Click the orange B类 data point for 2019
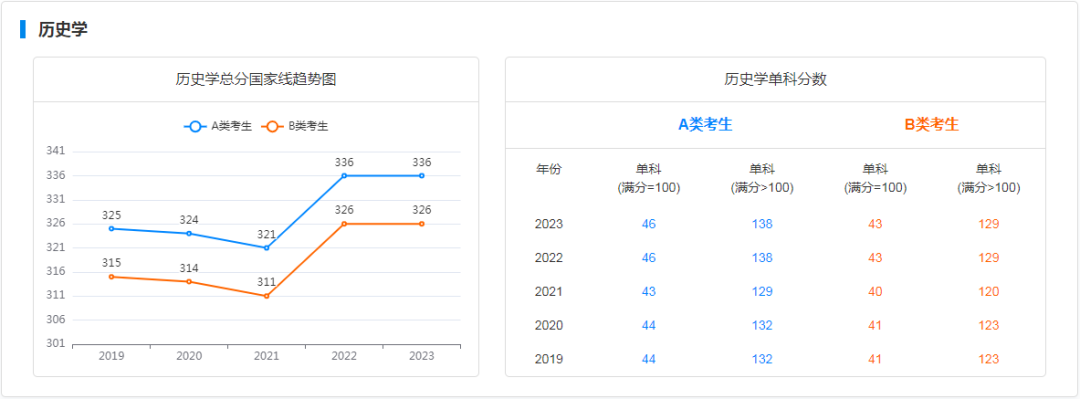This screenshot has width=1080, height=399. pos(112,276)
